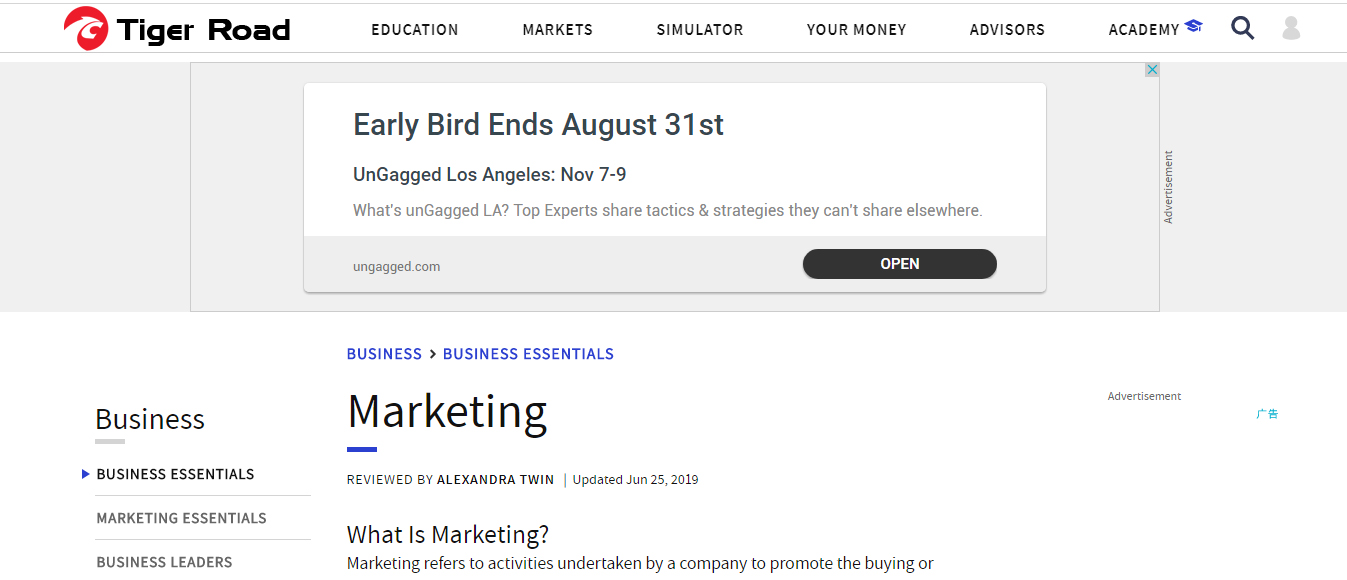Select Business Leaders in the sidebar
The image size is (1347, 580).
pos(164,562)
